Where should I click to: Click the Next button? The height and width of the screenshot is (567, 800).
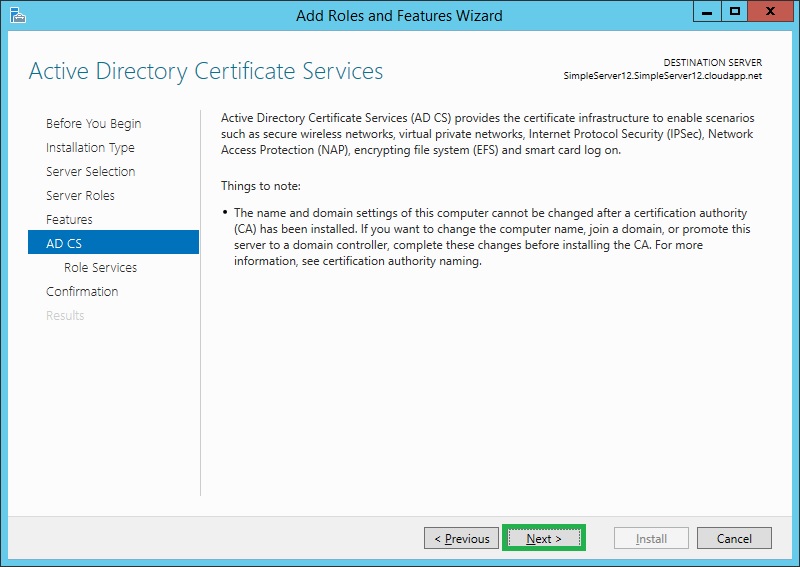[x=544, y=539]
